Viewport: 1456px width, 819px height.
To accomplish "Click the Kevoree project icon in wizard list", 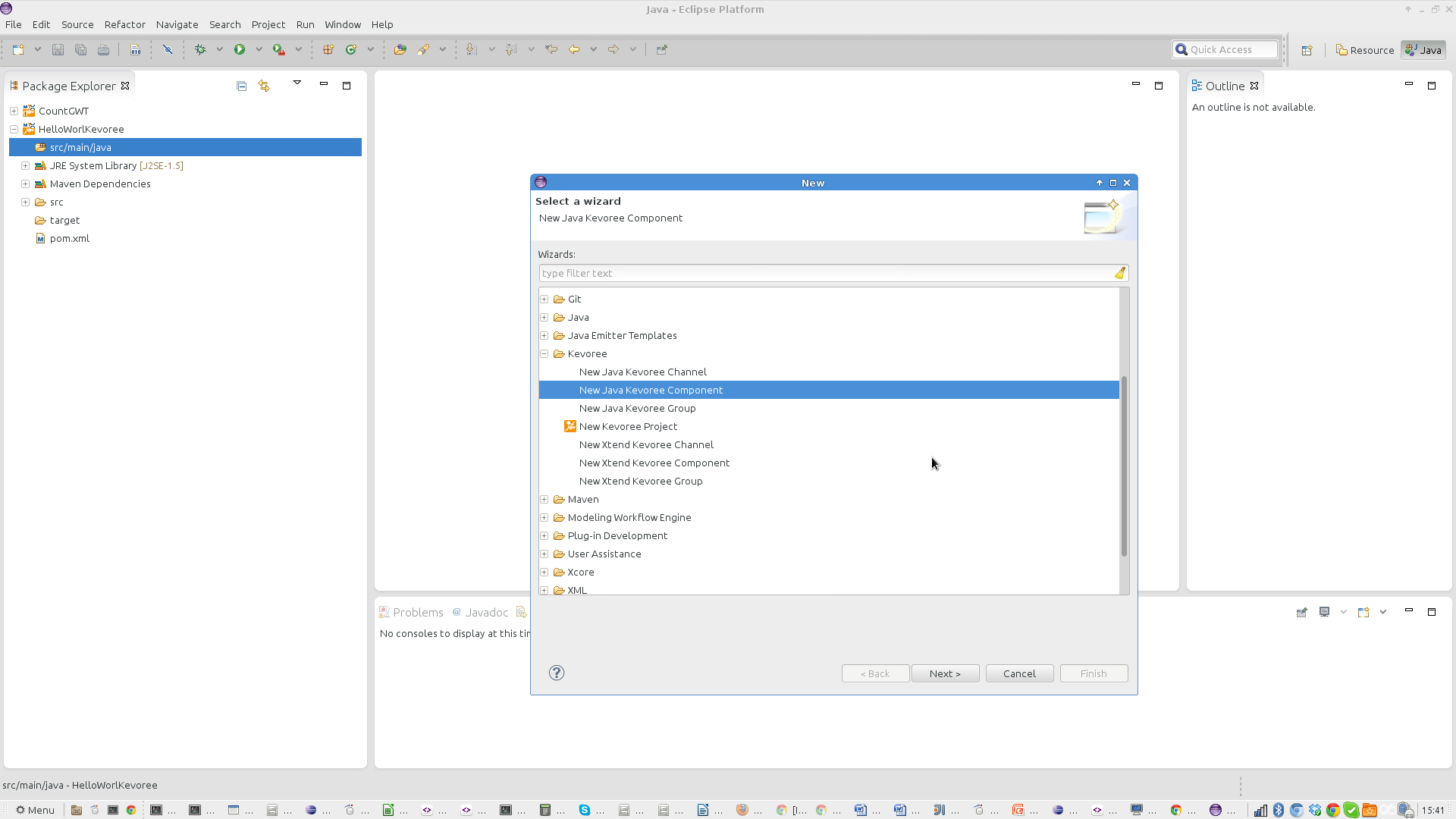I will 570,426.
